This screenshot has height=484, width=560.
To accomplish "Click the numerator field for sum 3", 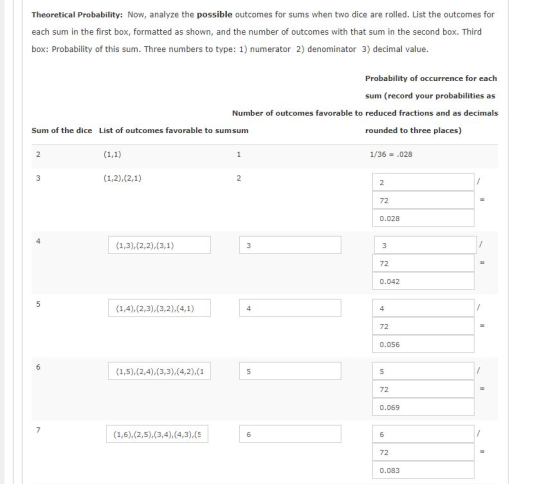I will click(423, 182).
